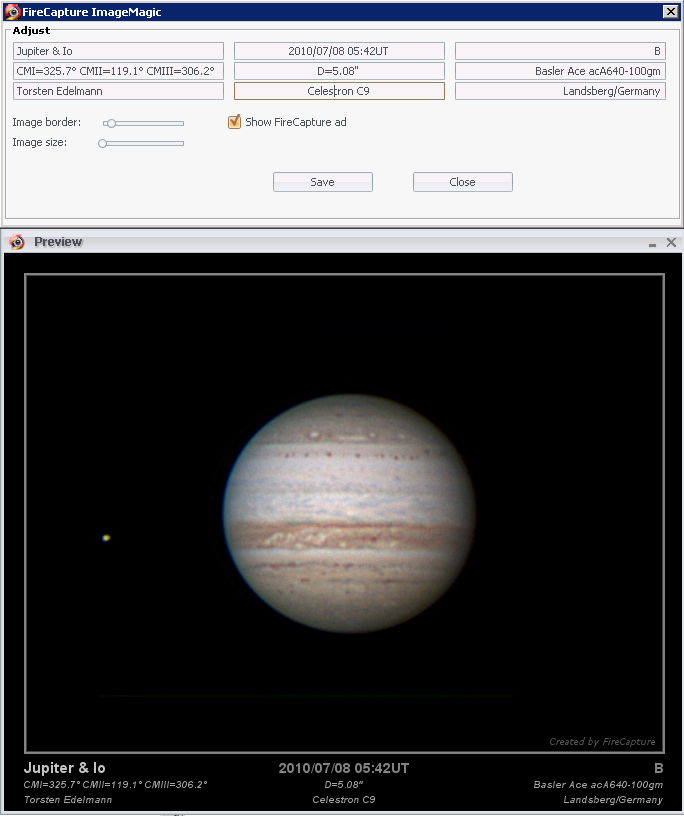The height and width of the screenshot is (816, 684).
Task: Click the Preview window title text
Action: [x=58, y=242]
